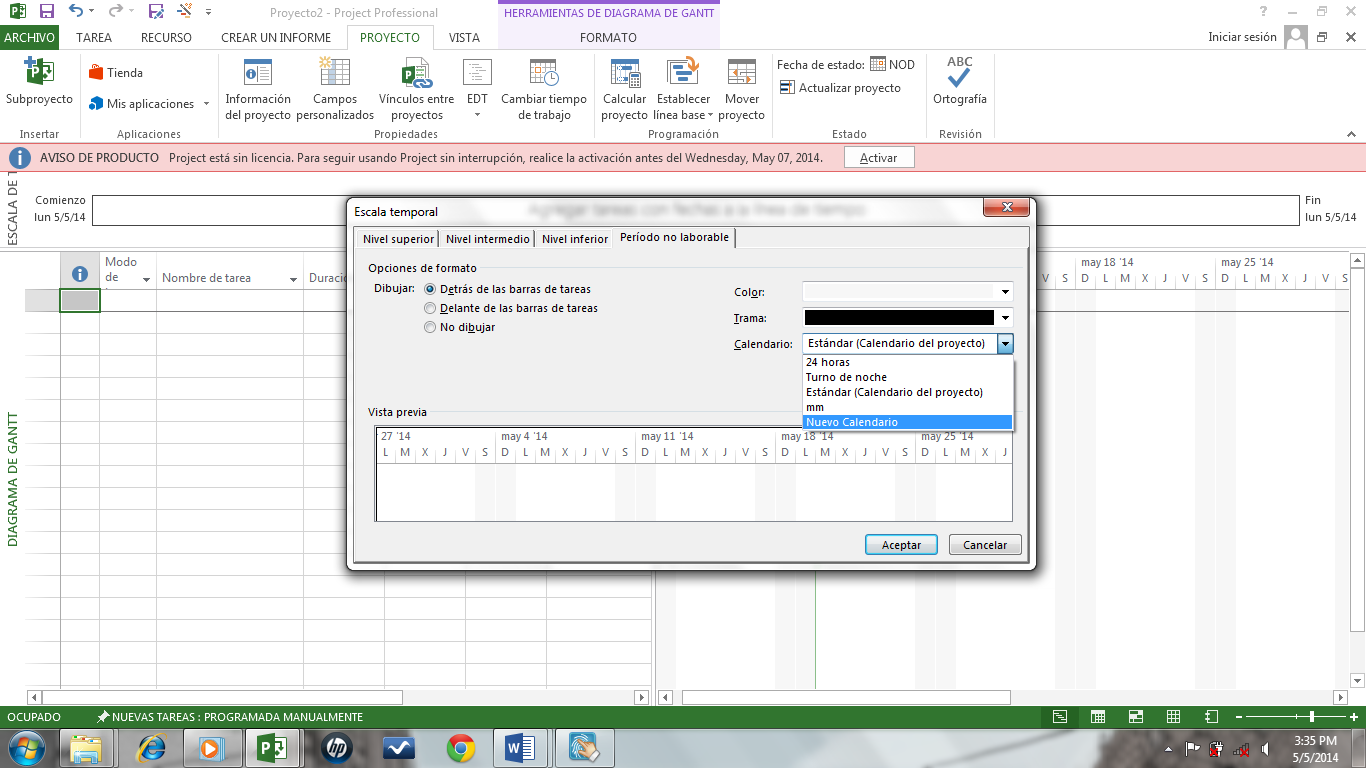
Task: Open Customize Quick Access Toolbar dropdown
Action: (x=208, y=12)
